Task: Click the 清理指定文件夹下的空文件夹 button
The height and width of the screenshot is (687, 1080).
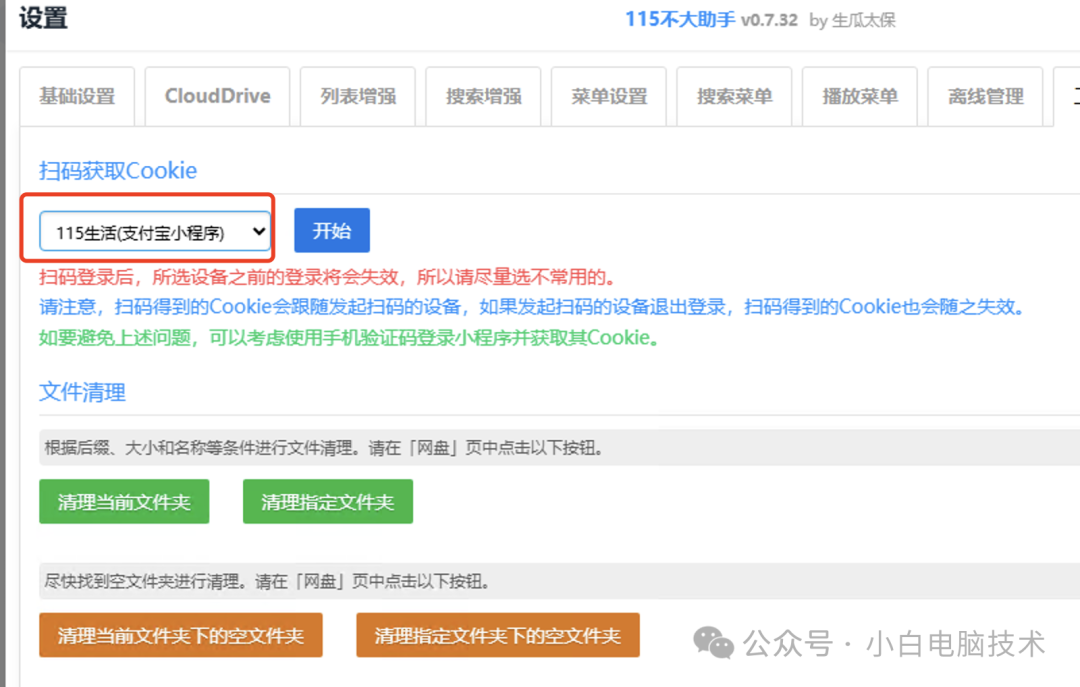Action: [497, 634]
